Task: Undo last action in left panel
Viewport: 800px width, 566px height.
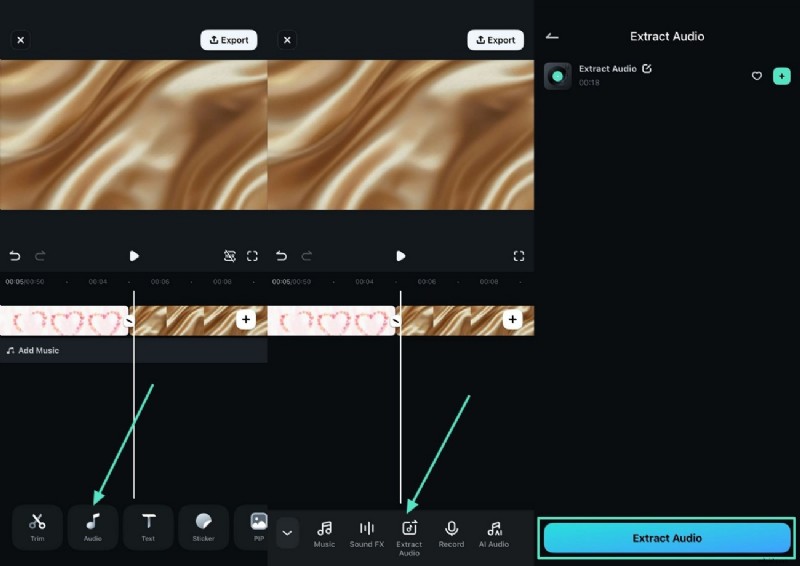Action: click(15, 256)
